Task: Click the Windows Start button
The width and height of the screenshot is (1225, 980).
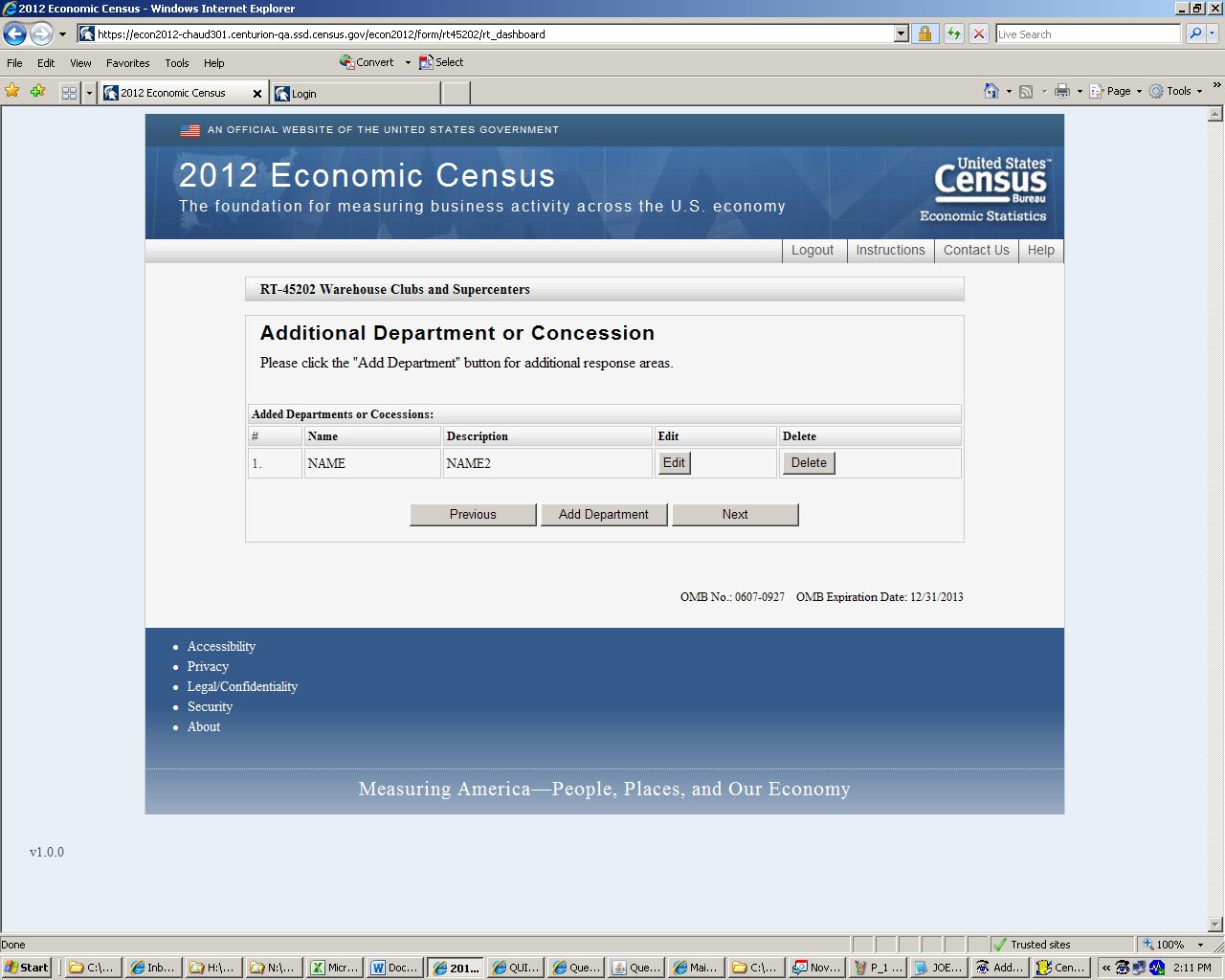Action: point(27,968)
